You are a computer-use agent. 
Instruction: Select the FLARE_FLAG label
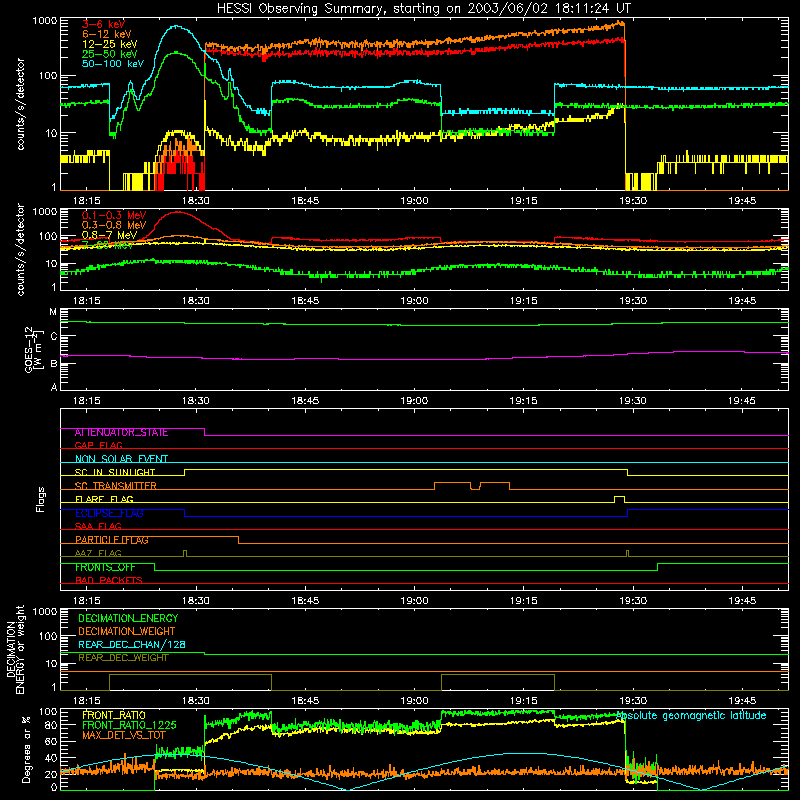pos(104,499)
